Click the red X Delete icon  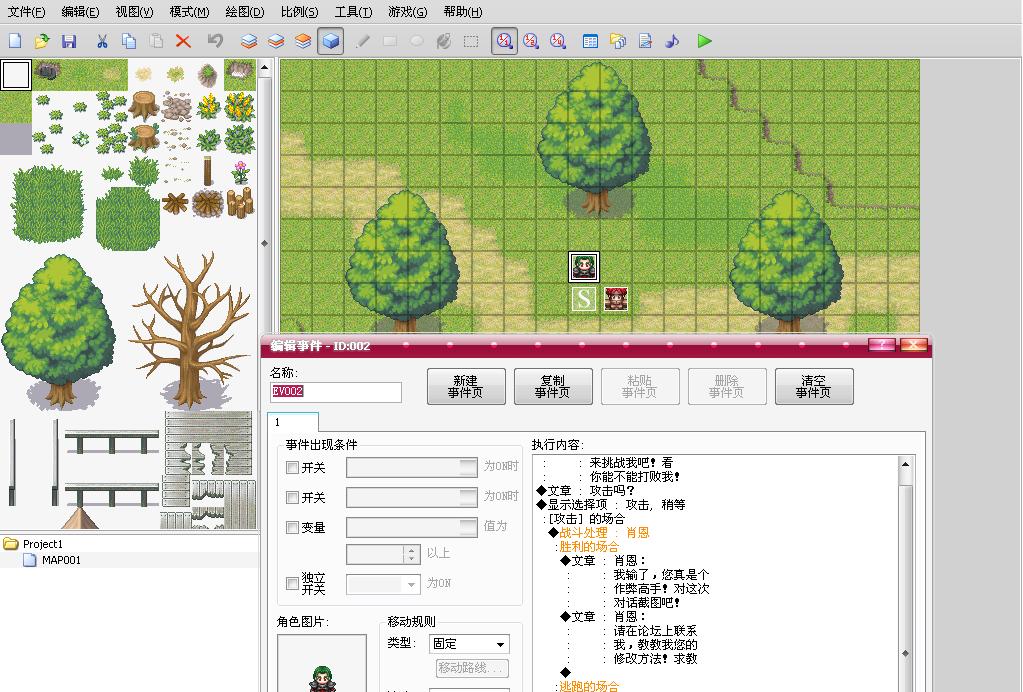point(183,41)
